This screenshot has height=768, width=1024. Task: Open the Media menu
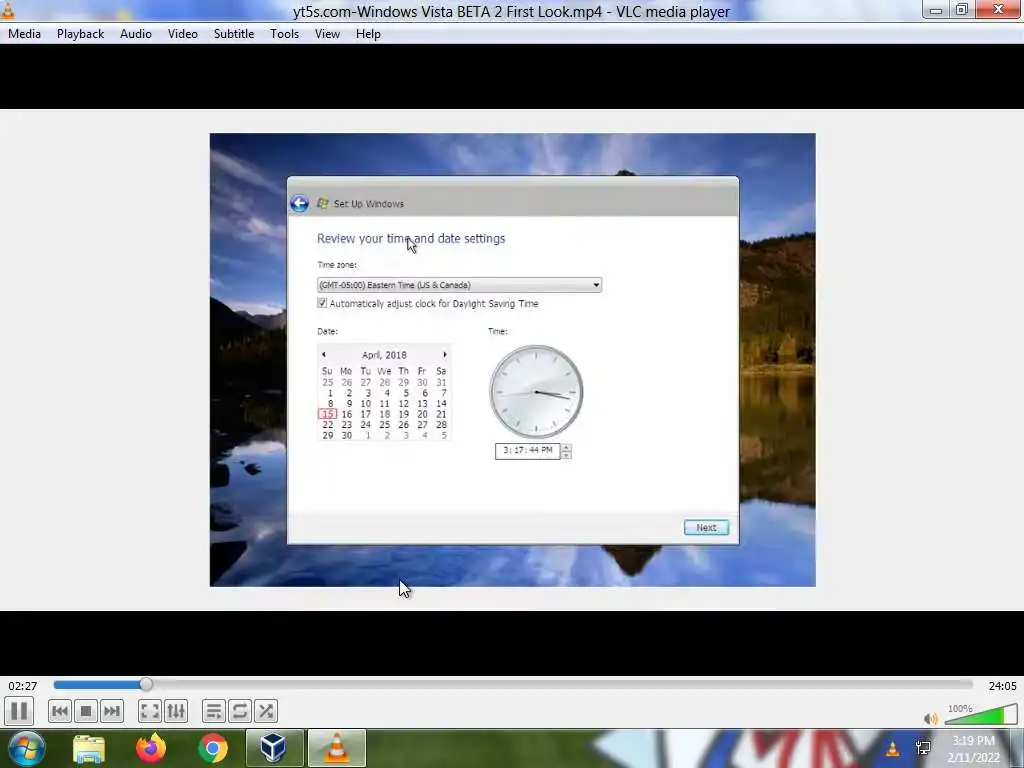[24, 34]
